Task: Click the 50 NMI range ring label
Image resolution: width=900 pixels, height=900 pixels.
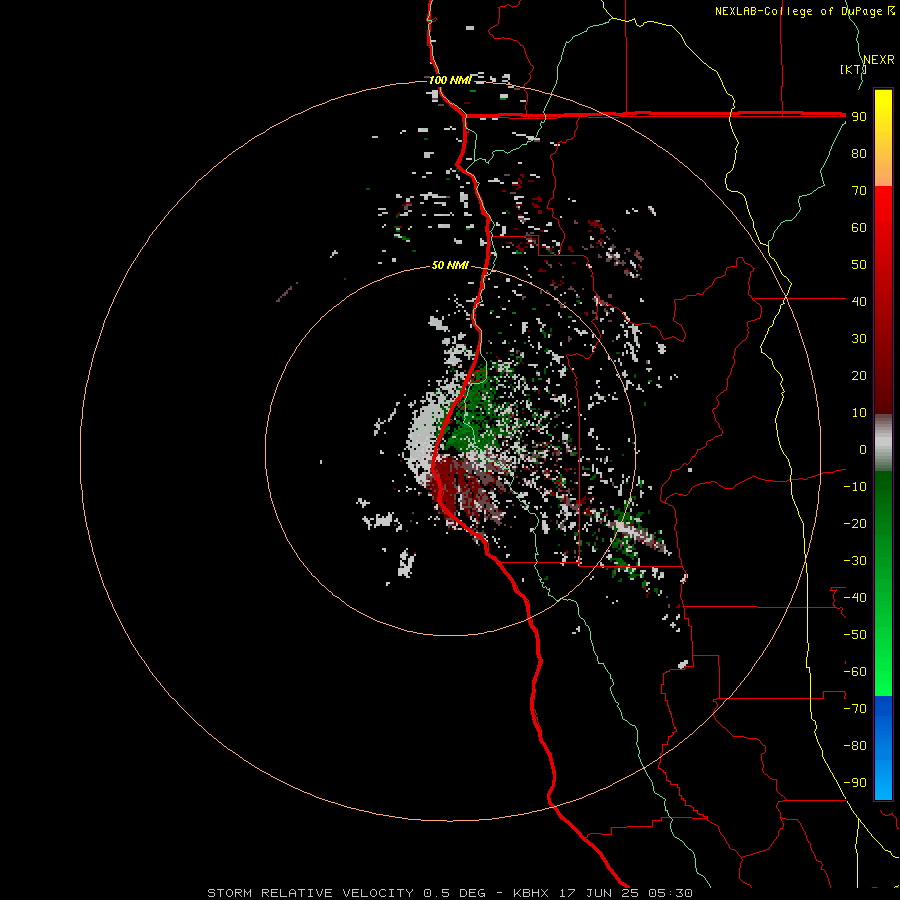Action: (x=450, y=265)
